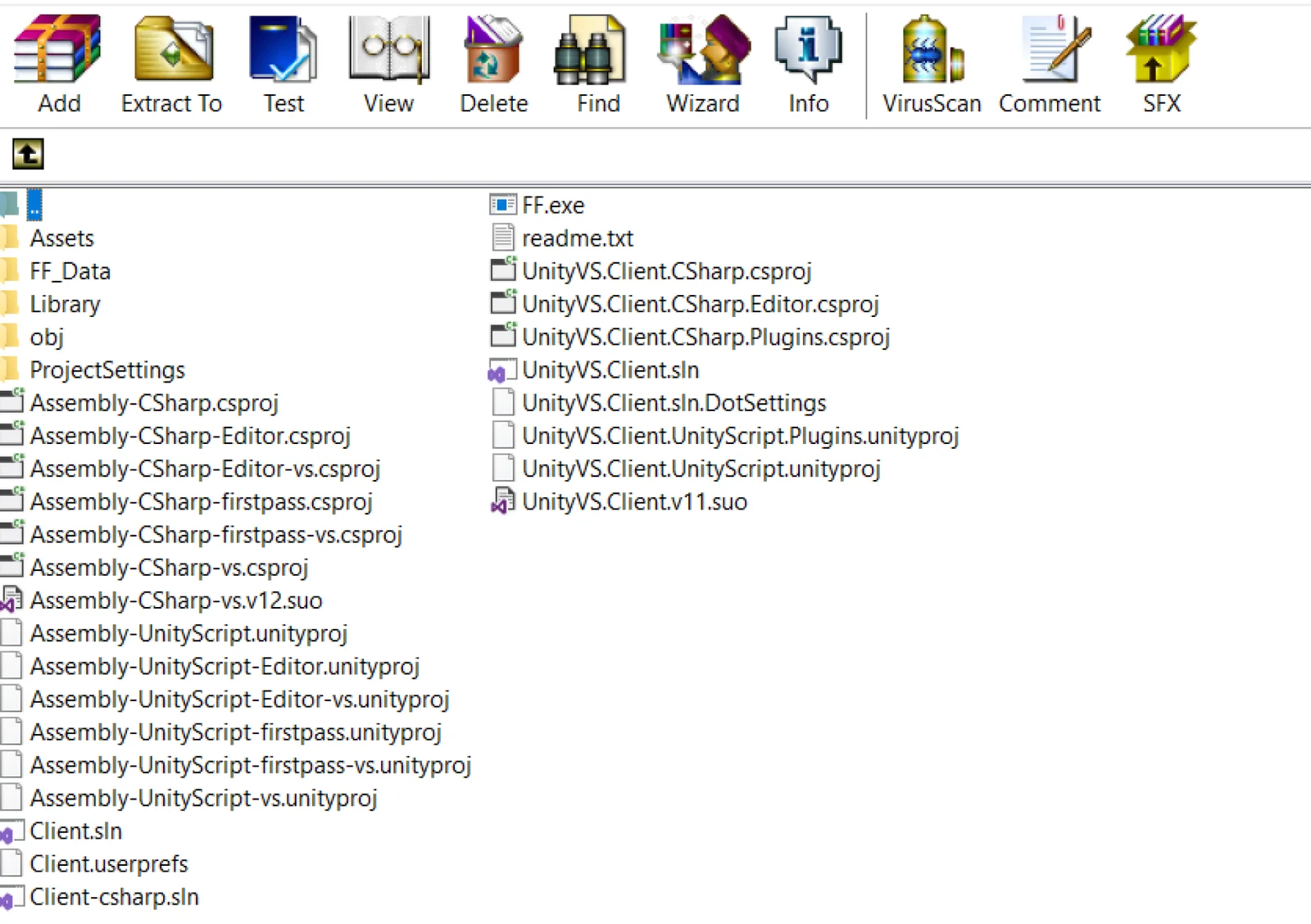Select the Client.userprefs file
The width and height of the screenshot is (1311, 924).
click(109, 864)
